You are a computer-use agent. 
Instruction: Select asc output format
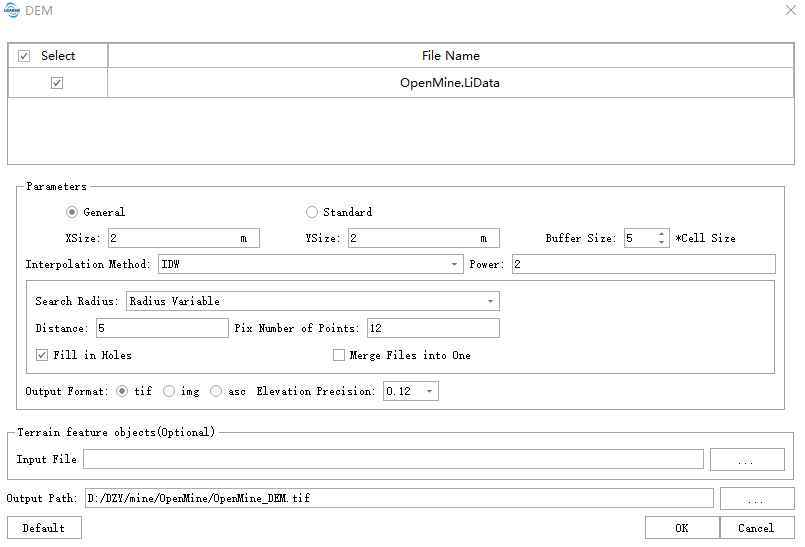pyautogui.click(x=216, y=391)
